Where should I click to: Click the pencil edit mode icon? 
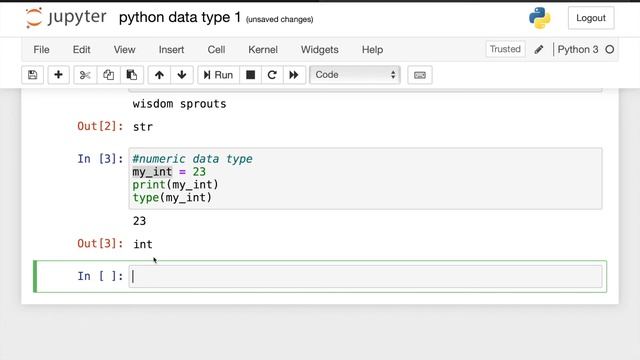[539, 49]
